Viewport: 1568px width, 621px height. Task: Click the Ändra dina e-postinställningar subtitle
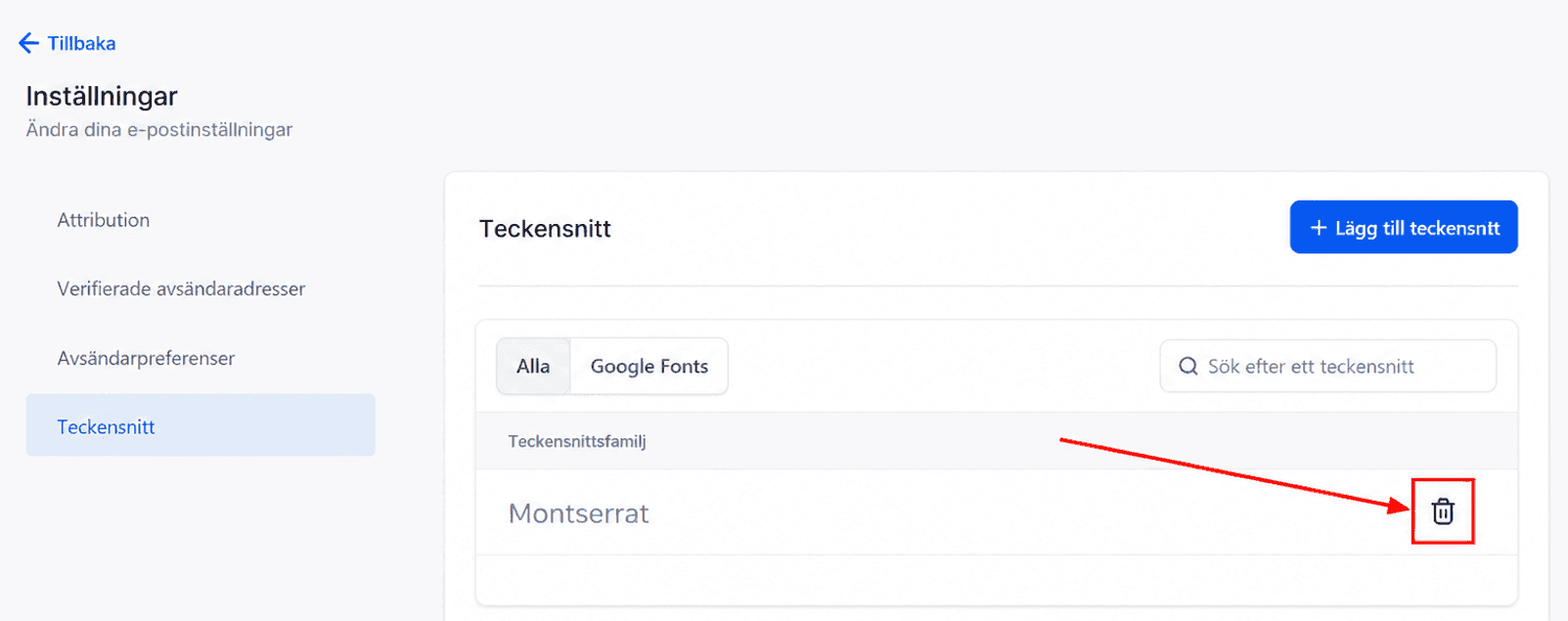(x=159, y=129)
